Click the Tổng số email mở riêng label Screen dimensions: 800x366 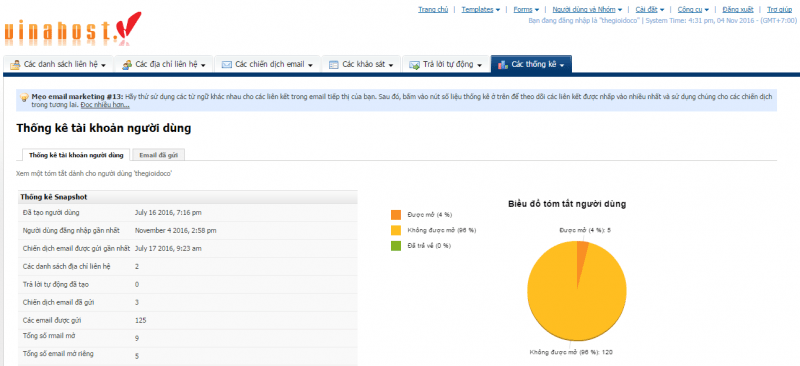[58, 353]
